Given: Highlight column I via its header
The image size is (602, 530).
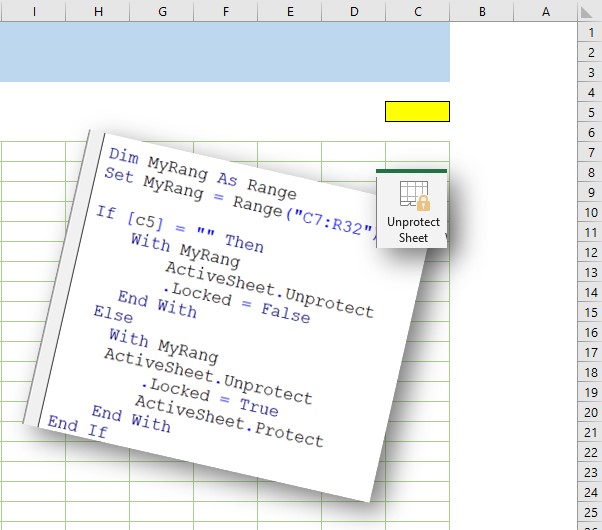Looking at the screenshot, I should (x=34, y=11).
